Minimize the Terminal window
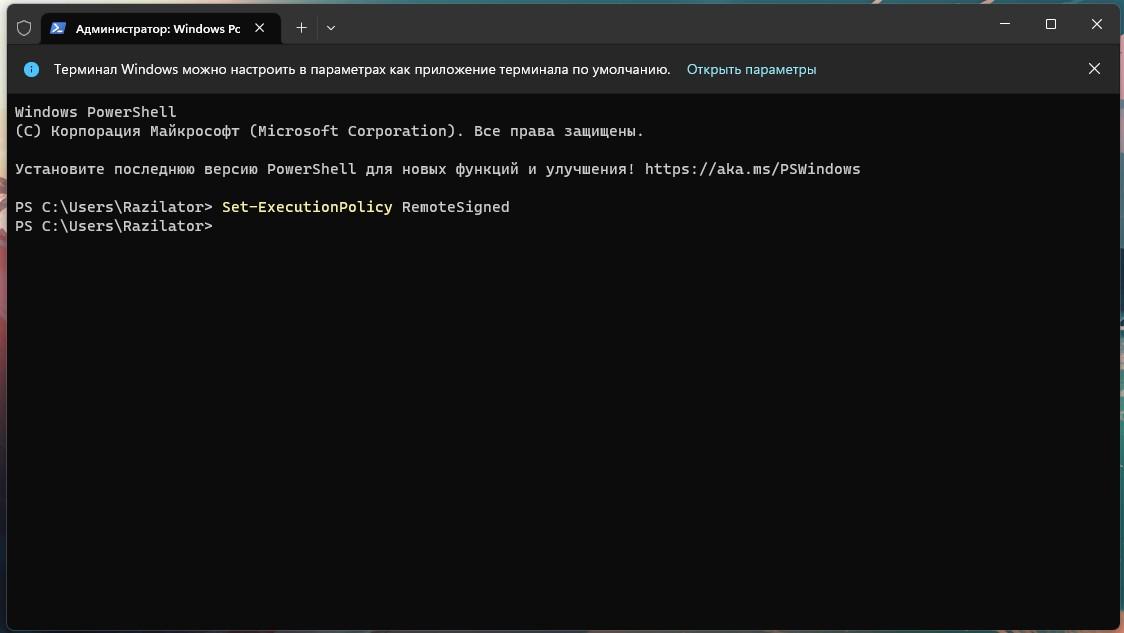The image size is (1124, 633). (1005, 24)
